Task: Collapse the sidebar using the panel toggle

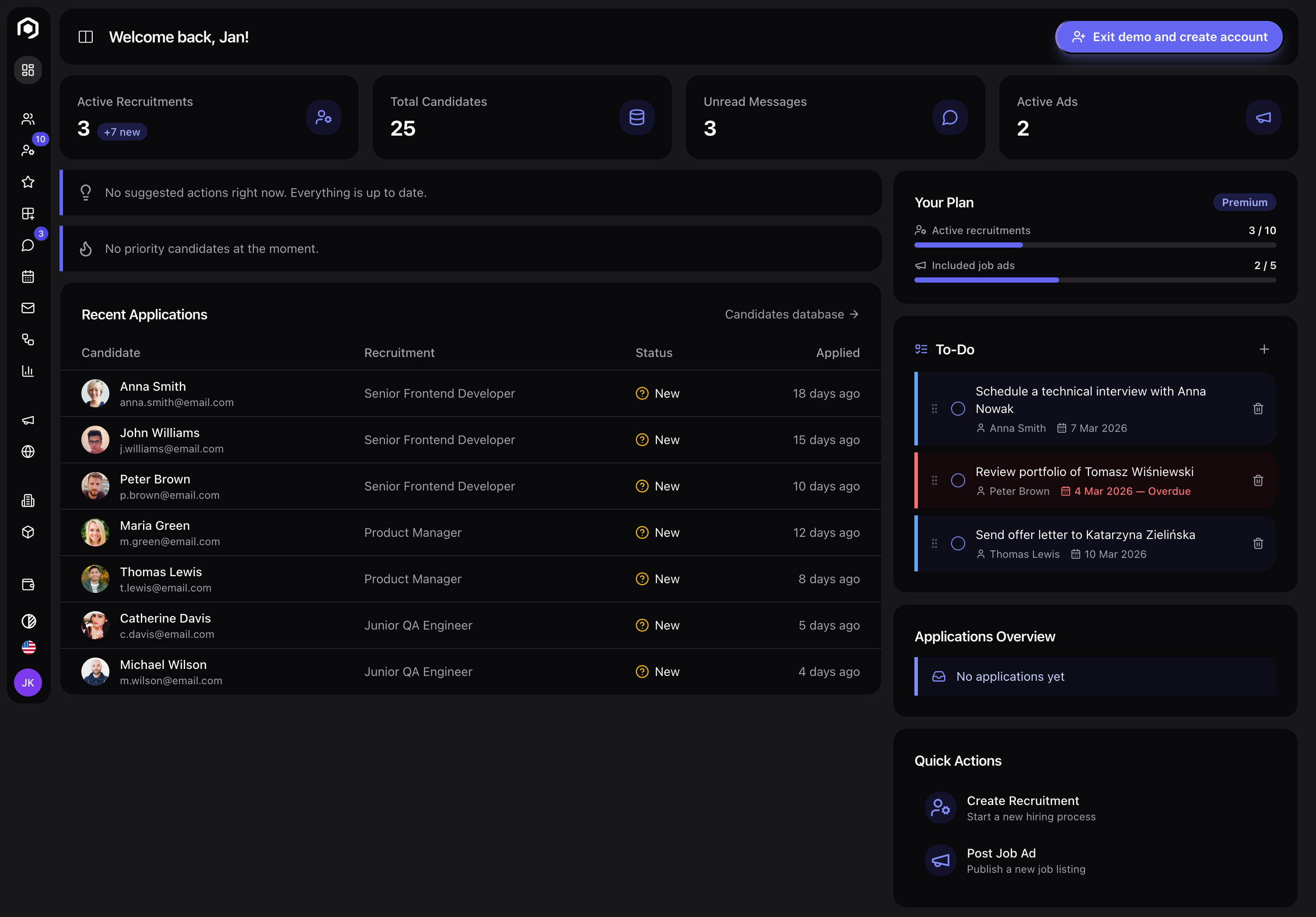Action: pyautogui.click(x=85, y=37)
